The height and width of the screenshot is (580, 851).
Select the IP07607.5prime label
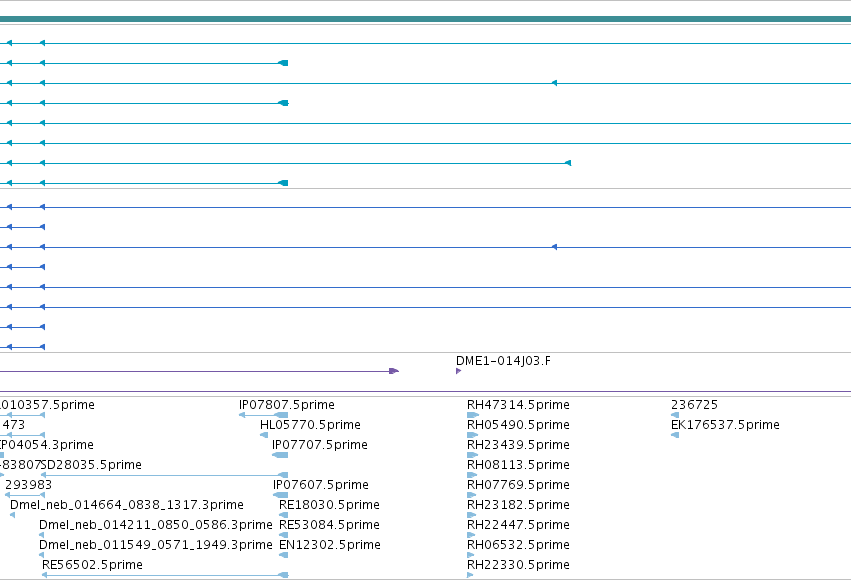321,485
